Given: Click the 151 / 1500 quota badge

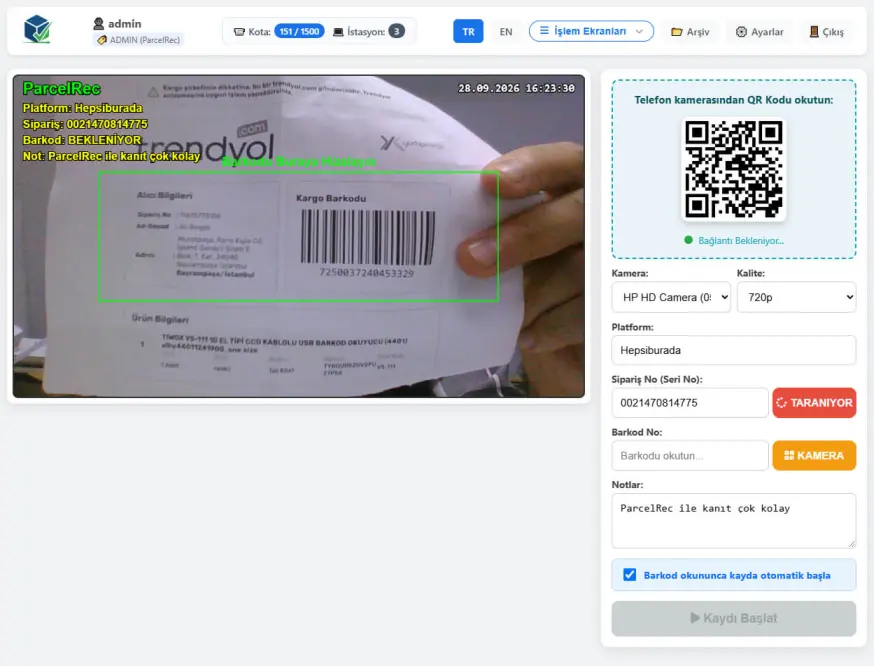Looking at the screenshot, I should pos(299,31).
